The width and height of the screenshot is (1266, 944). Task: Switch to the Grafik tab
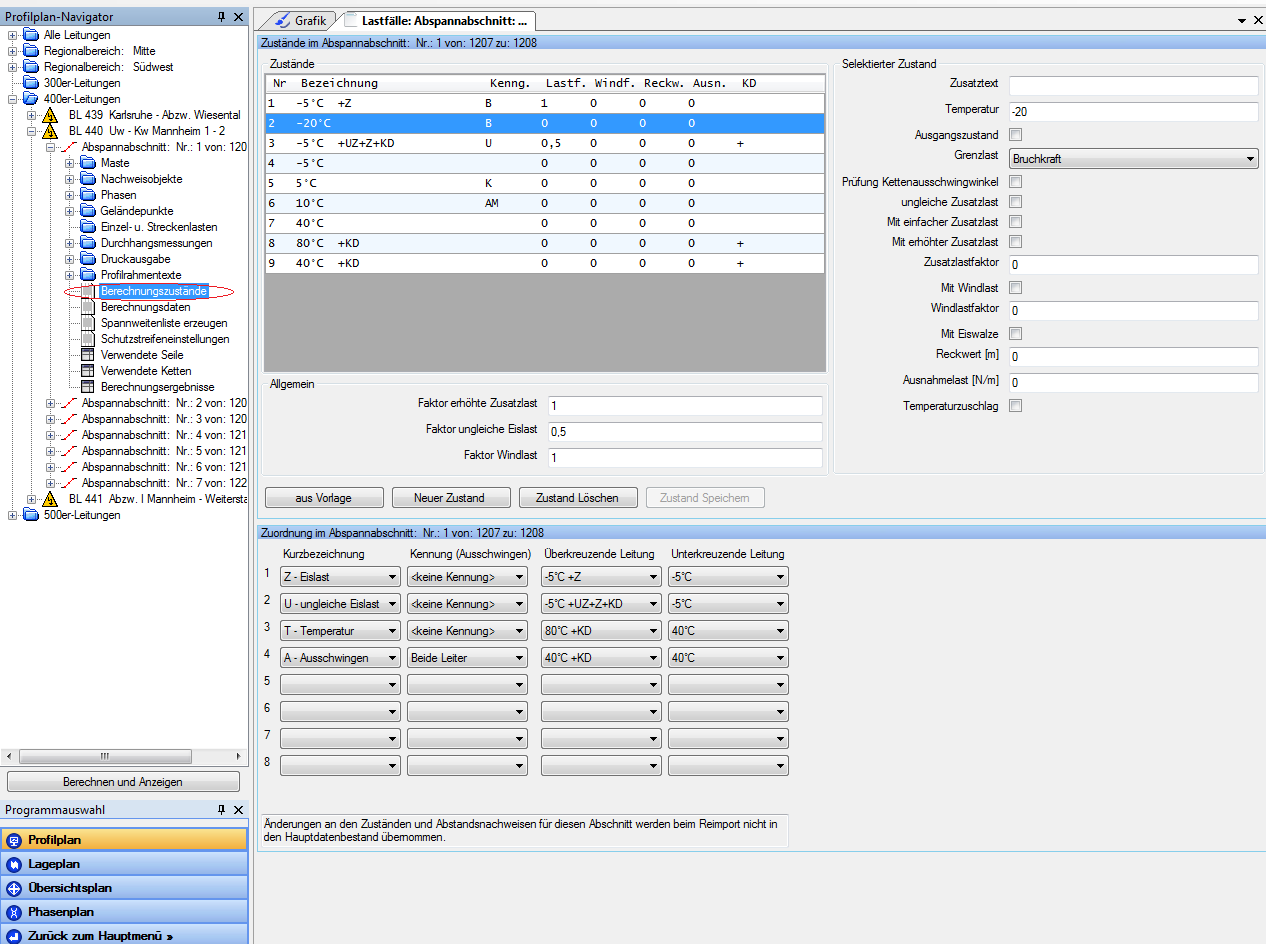point(299,20)
